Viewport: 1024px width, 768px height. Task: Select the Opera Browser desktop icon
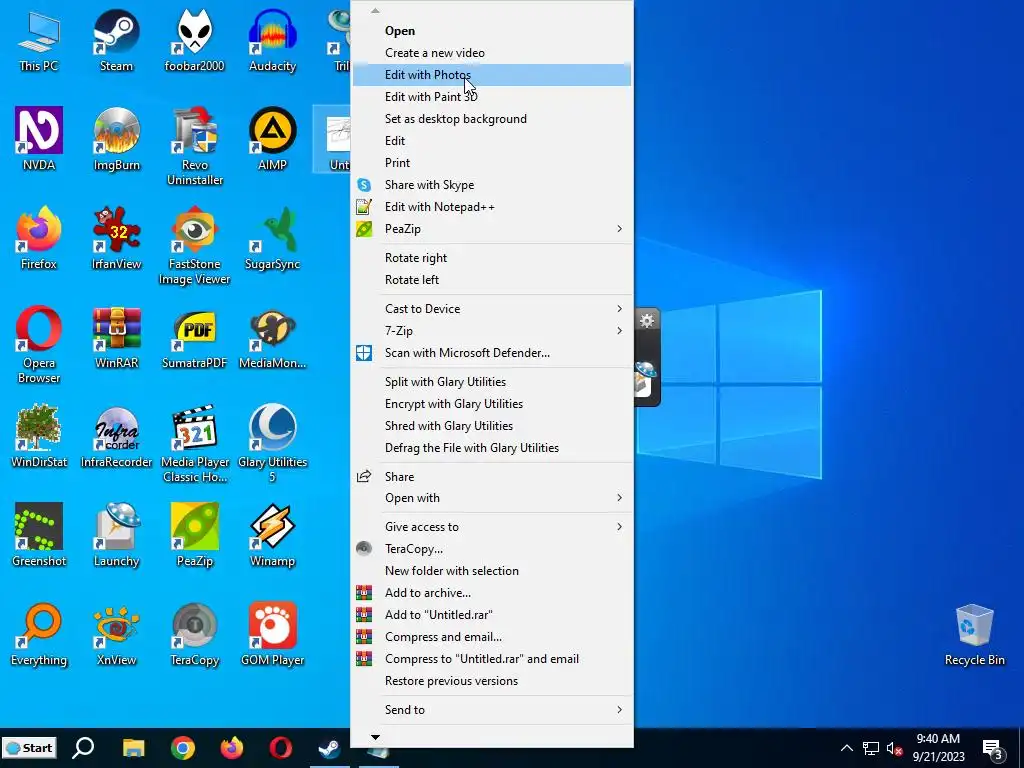coord(39,344)
